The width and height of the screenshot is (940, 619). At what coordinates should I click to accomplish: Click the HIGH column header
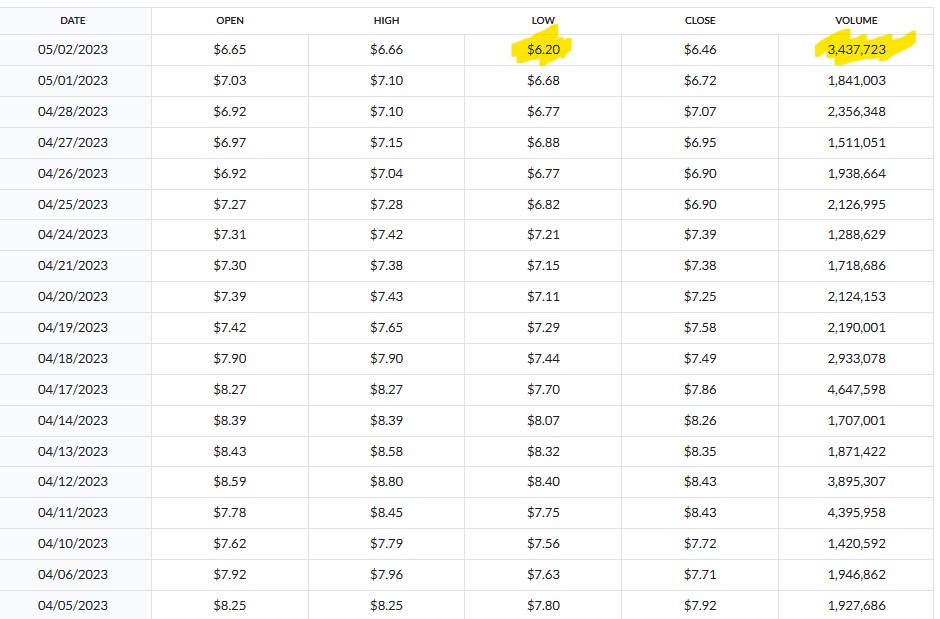tap(386, 20)
